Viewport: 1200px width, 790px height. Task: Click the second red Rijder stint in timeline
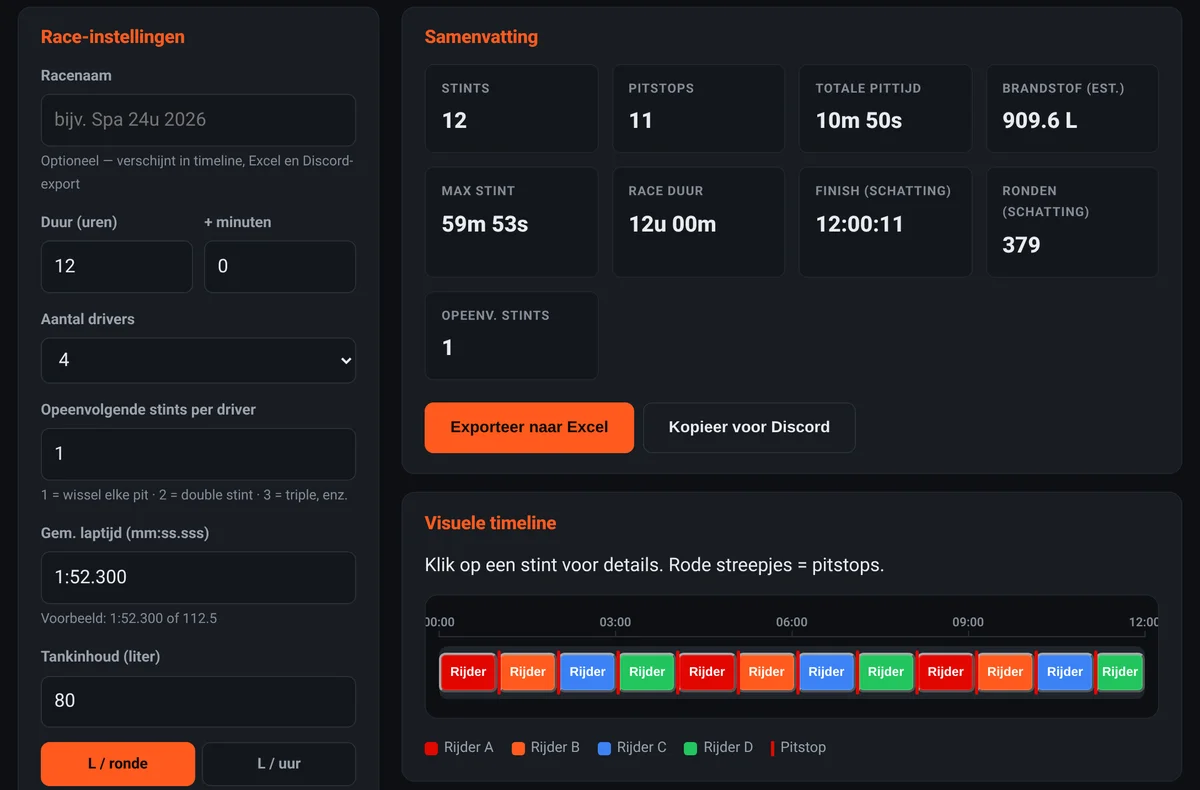tap(707, 672)
